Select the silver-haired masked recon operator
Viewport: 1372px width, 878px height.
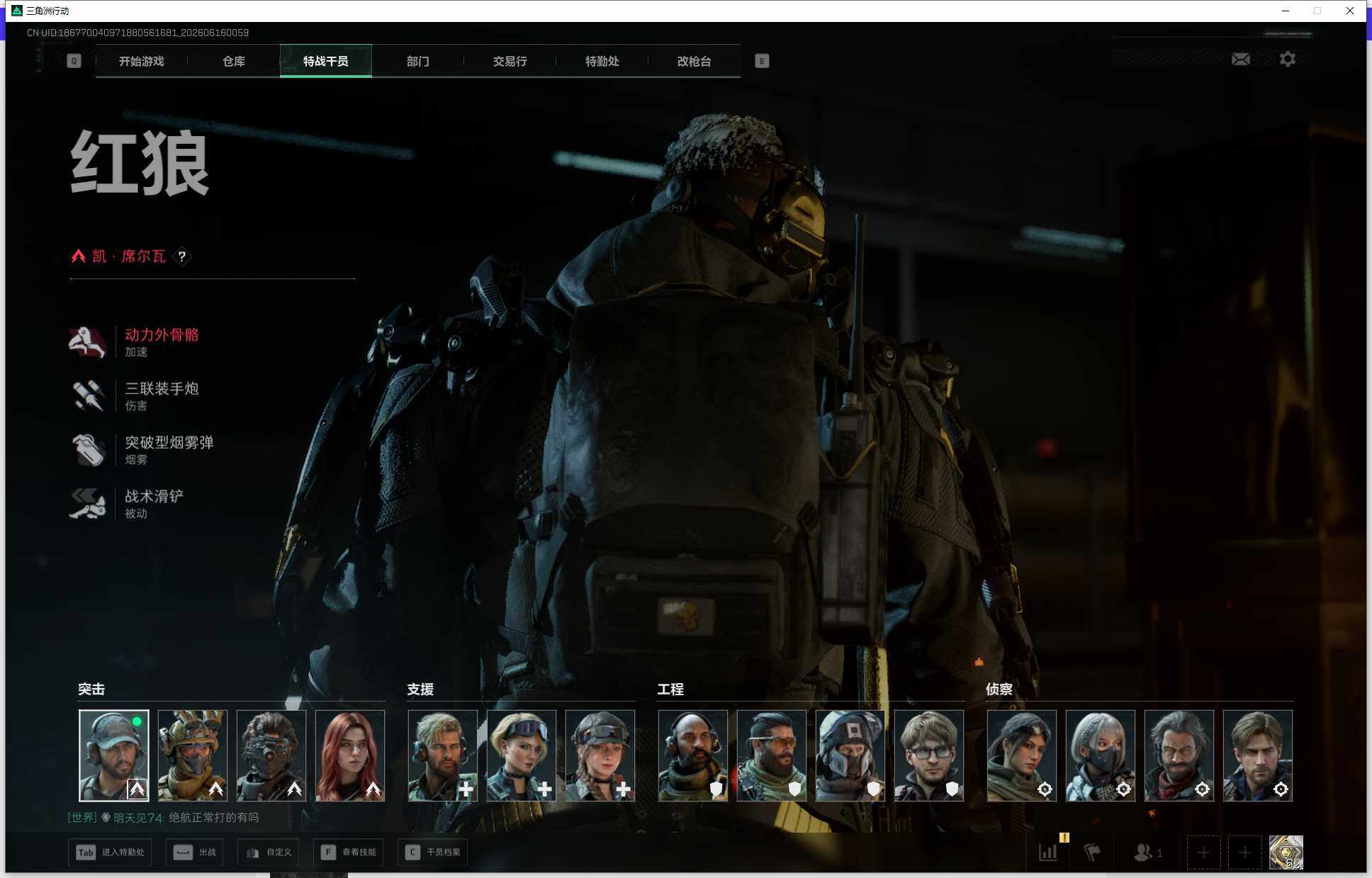(1101, 756)
